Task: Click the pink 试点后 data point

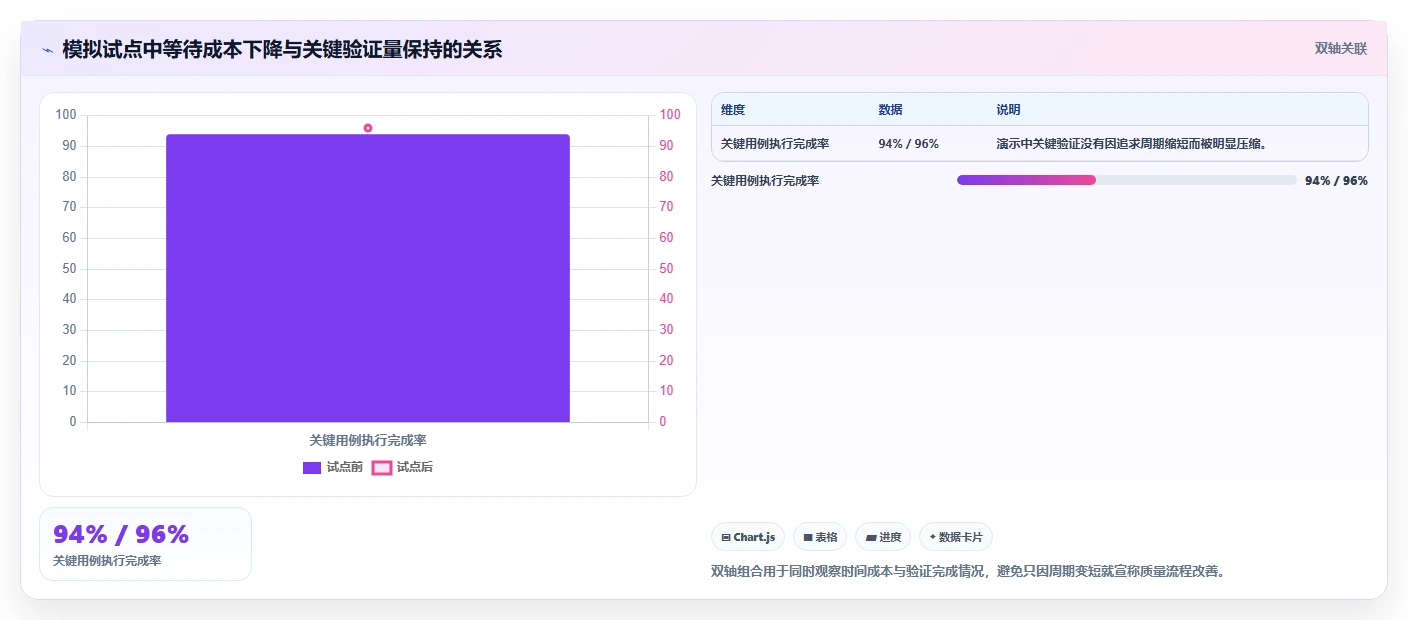Action: coord(368,128)
